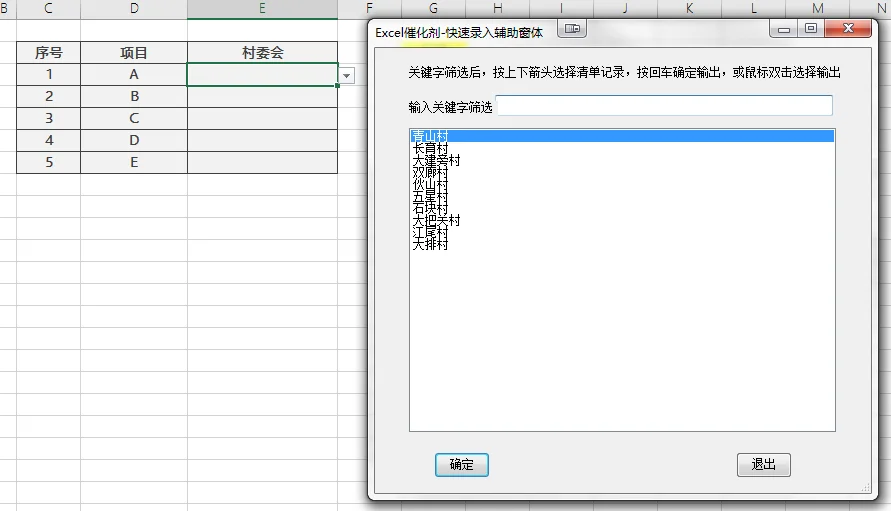
Task: Click the 村委会 header cell
Action: pos(262,52)
